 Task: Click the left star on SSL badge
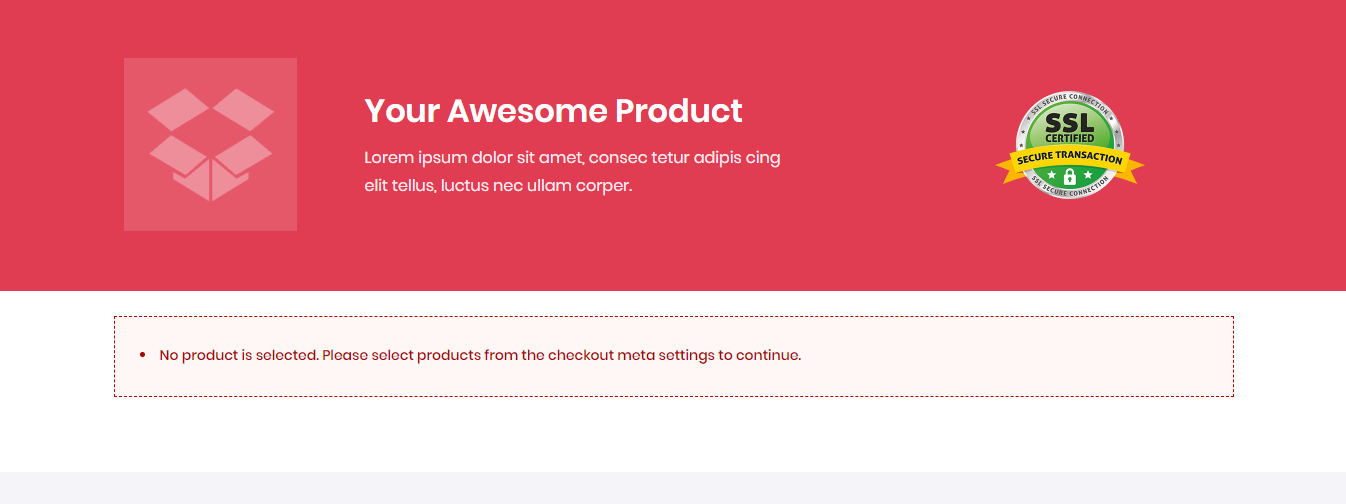tap(1052, 176)
